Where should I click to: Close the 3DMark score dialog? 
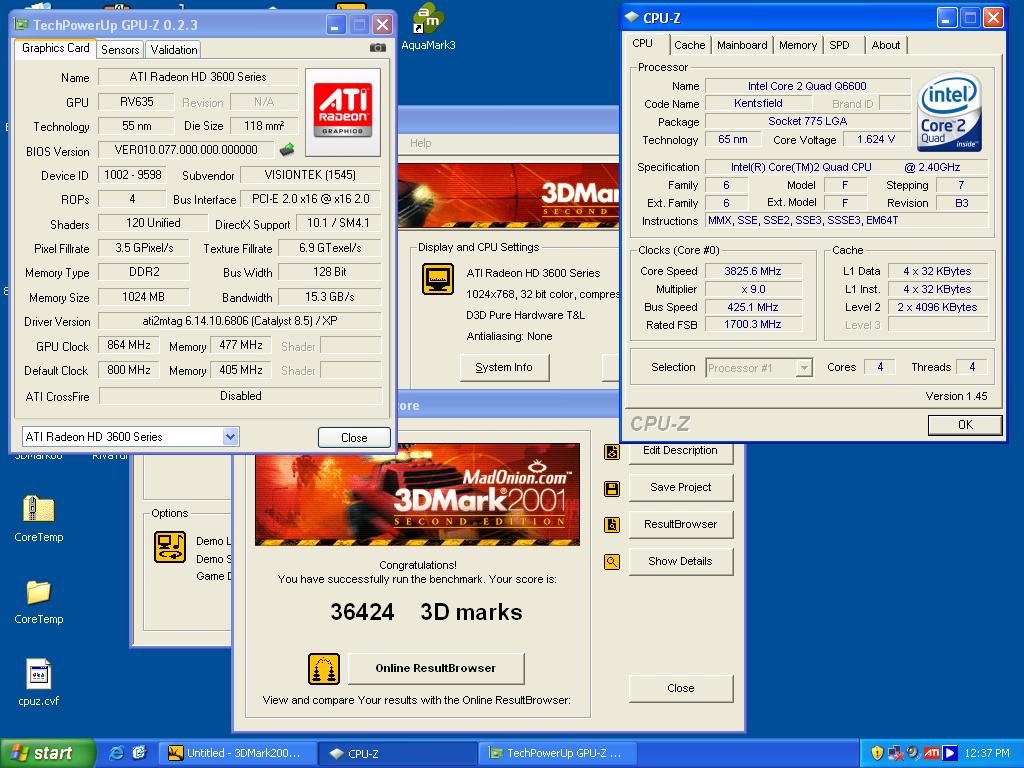[x=680, y=688]
